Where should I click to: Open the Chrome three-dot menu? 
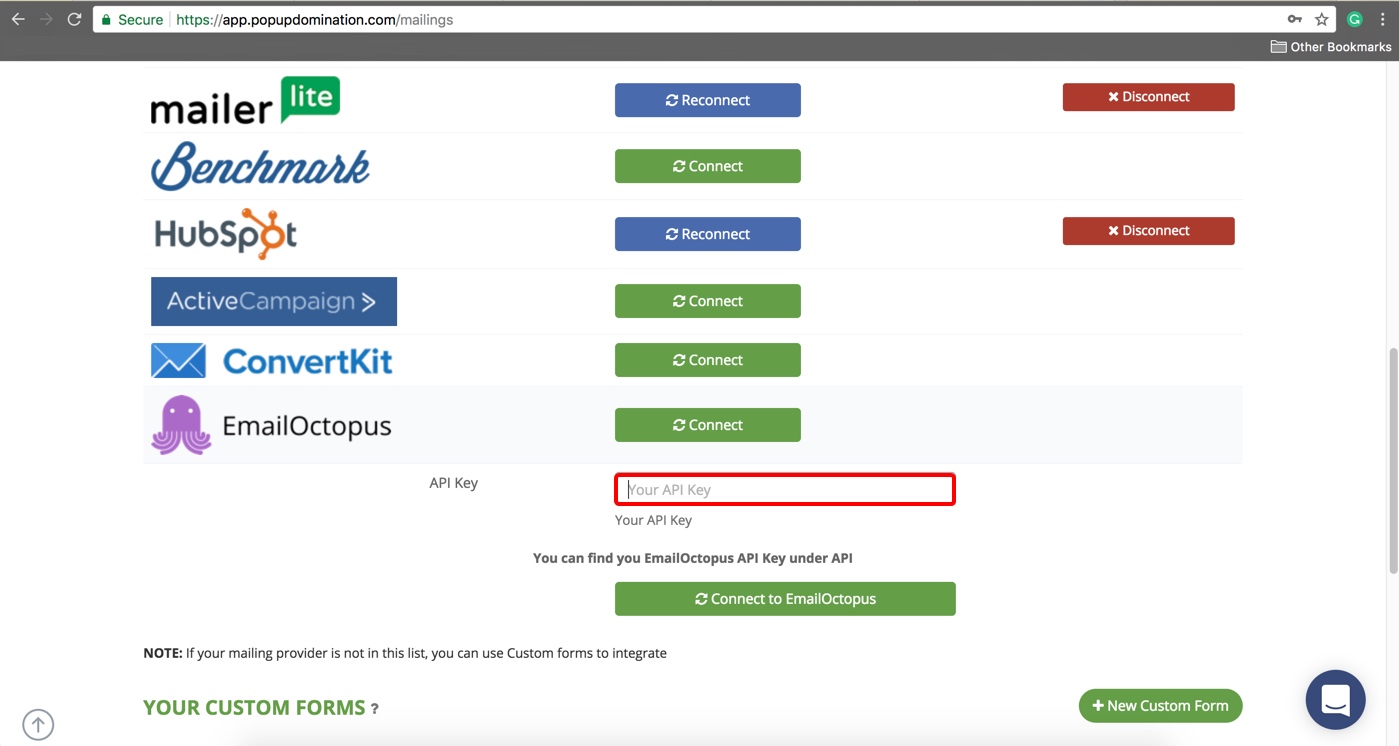[1383, 19]
